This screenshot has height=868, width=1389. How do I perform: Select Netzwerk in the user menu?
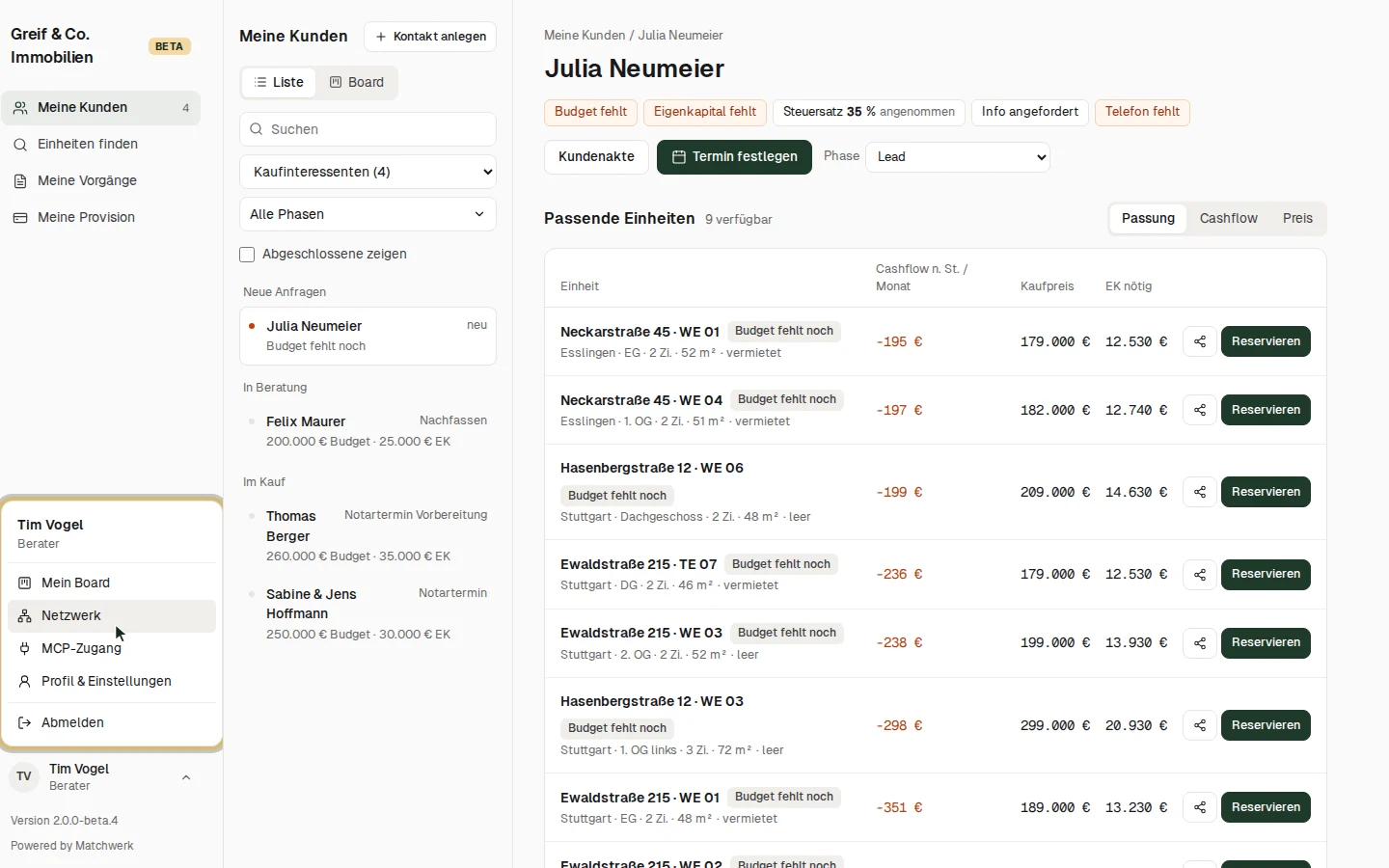point(112,616)
